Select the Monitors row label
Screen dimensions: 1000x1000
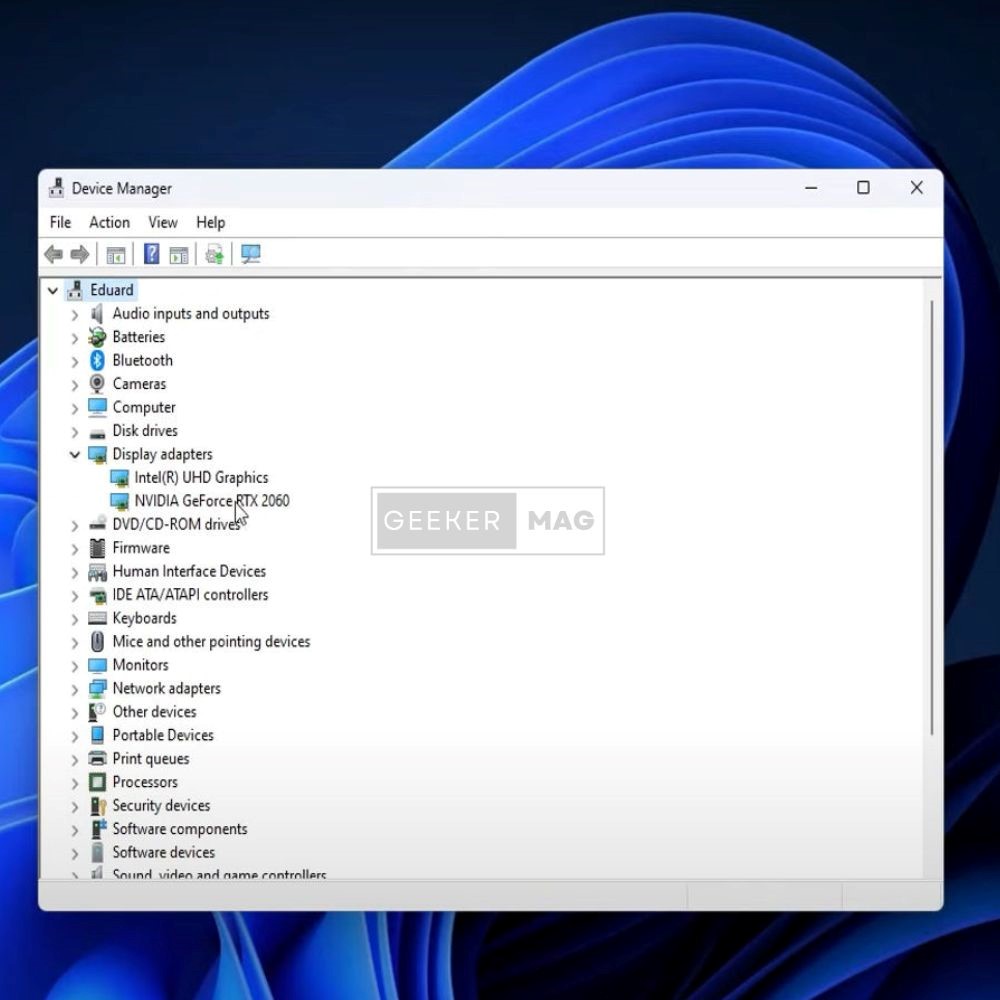140,665
